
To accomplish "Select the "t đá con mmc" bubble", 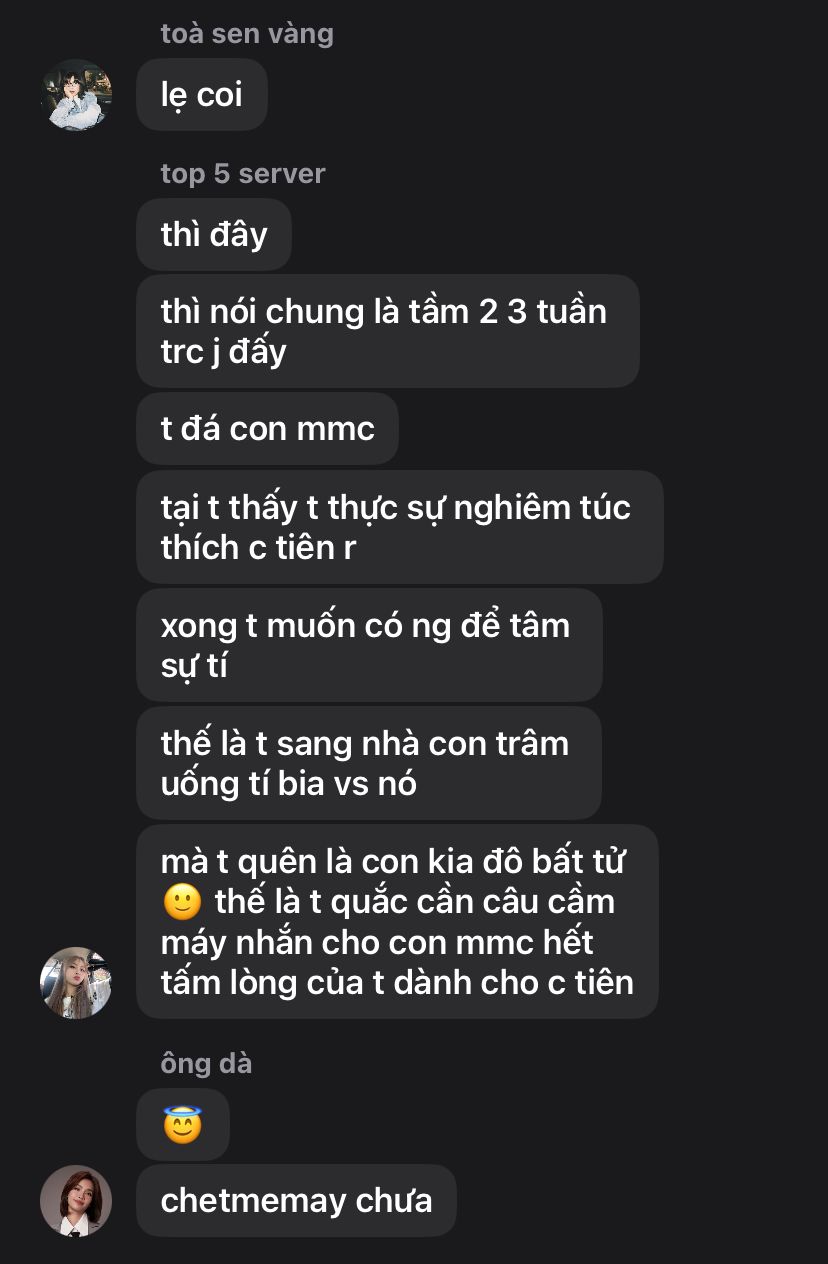I will pos(267,428).
